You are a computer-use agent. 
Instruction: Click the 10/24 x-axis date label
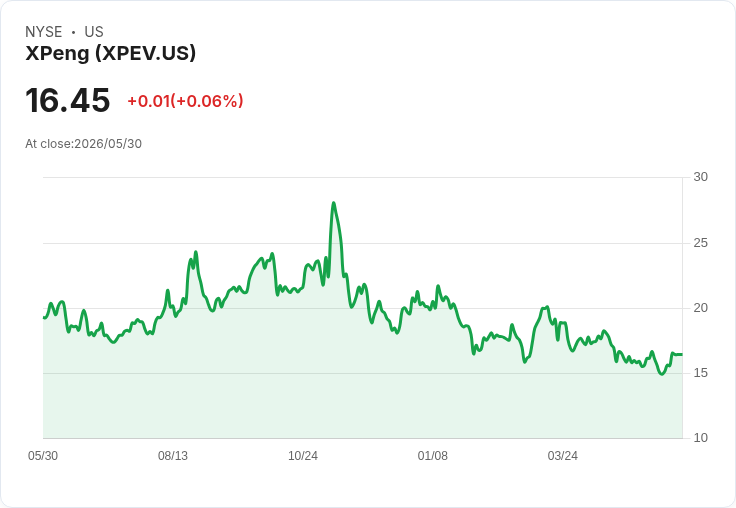click(303, 456)
